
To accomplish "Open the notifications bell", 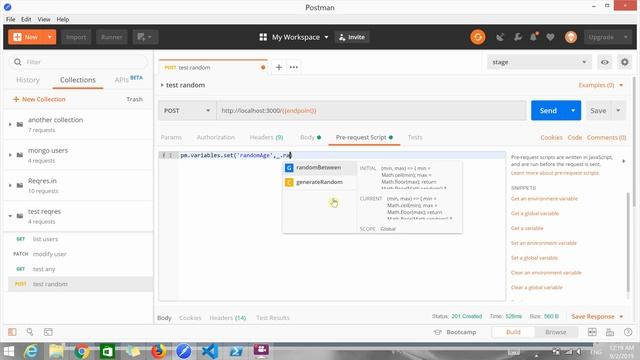I will tap(533, 37).
